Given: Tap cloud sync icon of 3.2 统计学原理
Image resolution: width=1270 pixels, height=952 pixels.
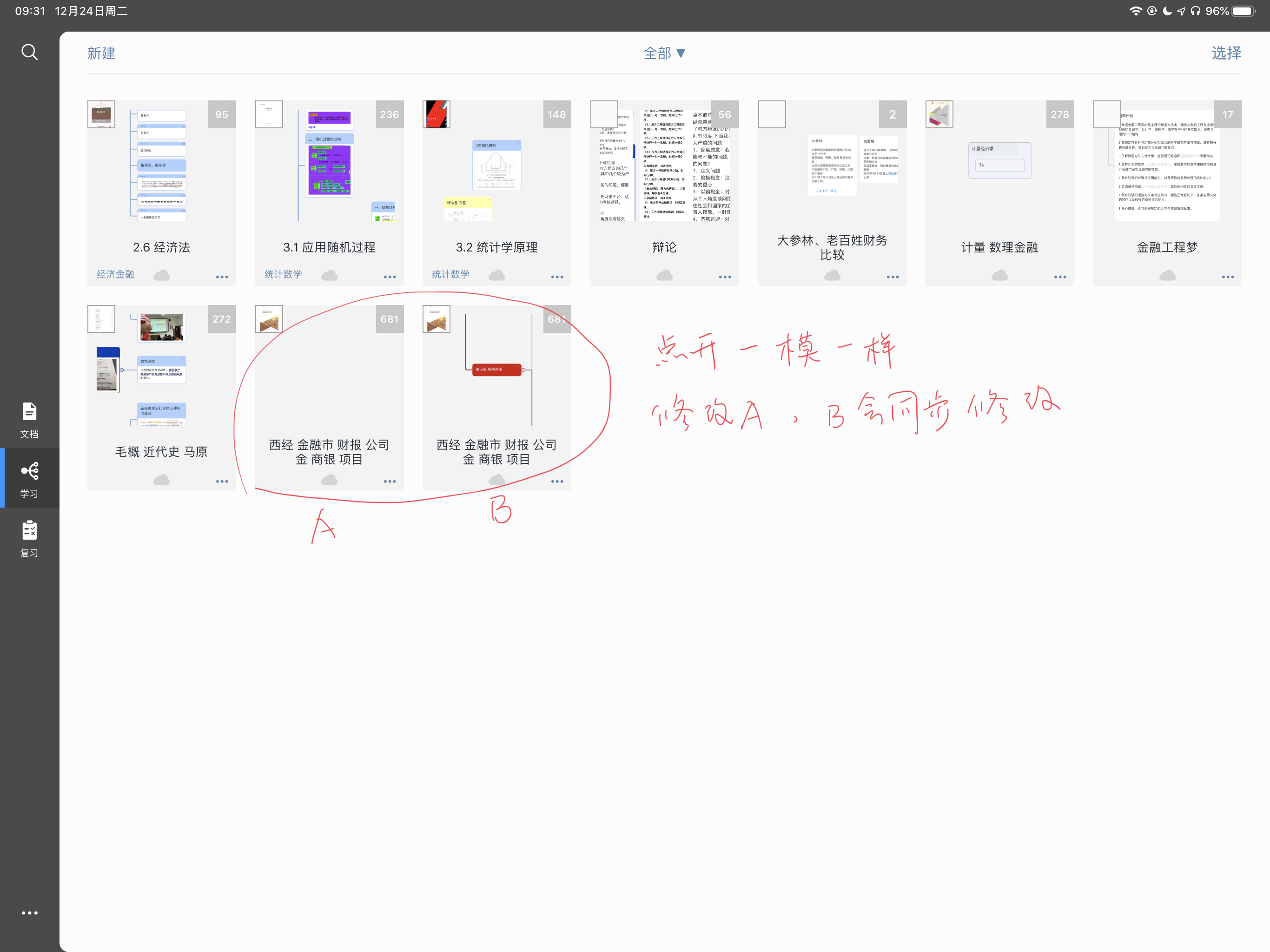Looking at the screenshot, I should [x=496, y=275].
